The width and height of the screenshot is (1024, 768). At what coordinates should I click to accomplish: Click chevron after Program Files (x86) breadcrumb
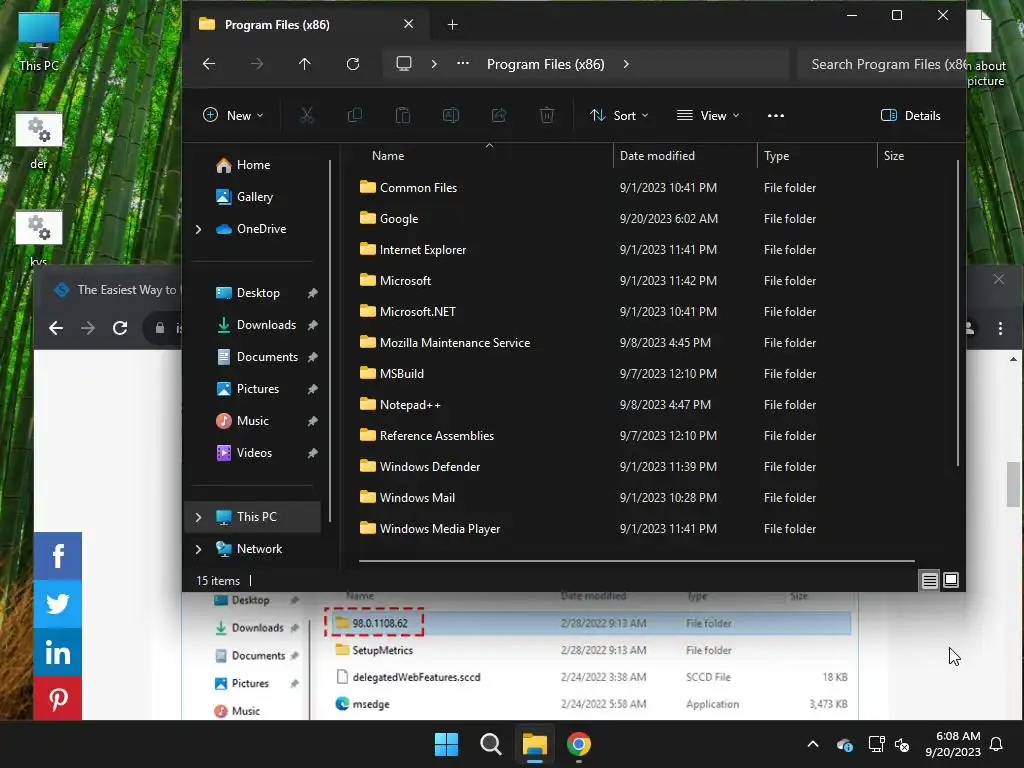pyautogui.click(x=626, y=64)
